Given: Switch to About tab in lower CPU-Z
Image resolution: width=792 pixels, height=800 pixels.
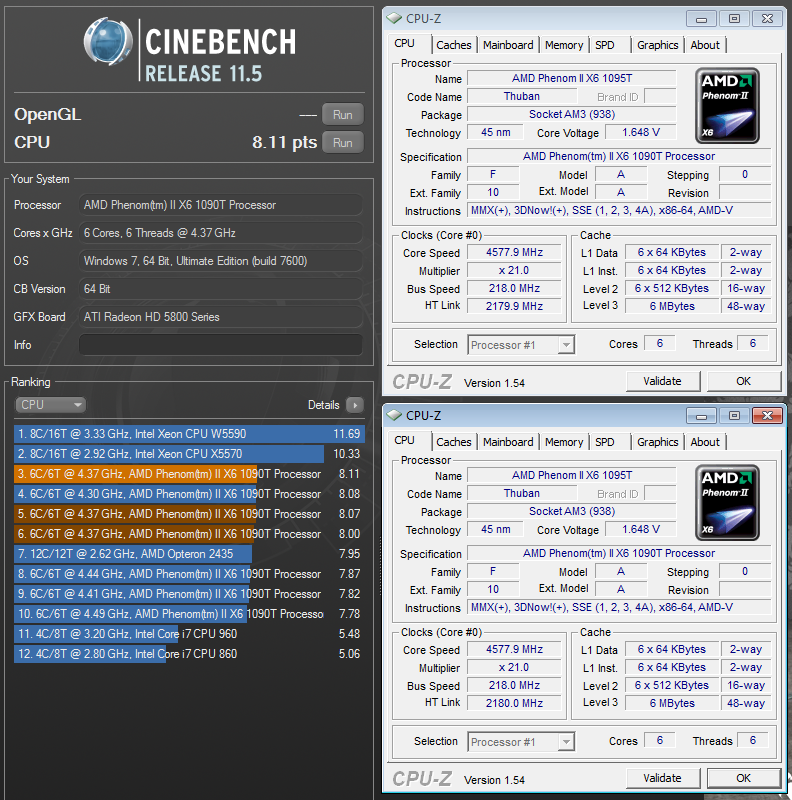Looking at the screenshot, I should tap(705, 442).
